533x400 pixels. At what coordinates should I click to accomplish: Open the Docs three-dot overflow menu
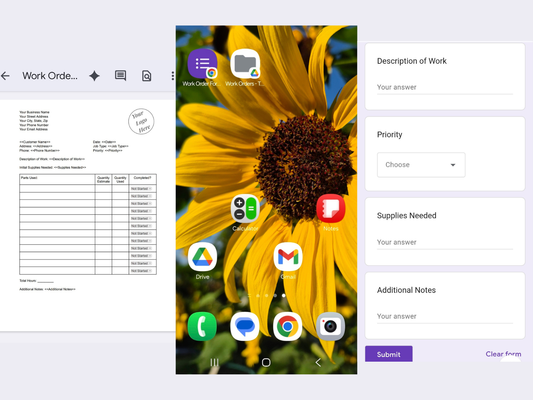coord(173,76)
